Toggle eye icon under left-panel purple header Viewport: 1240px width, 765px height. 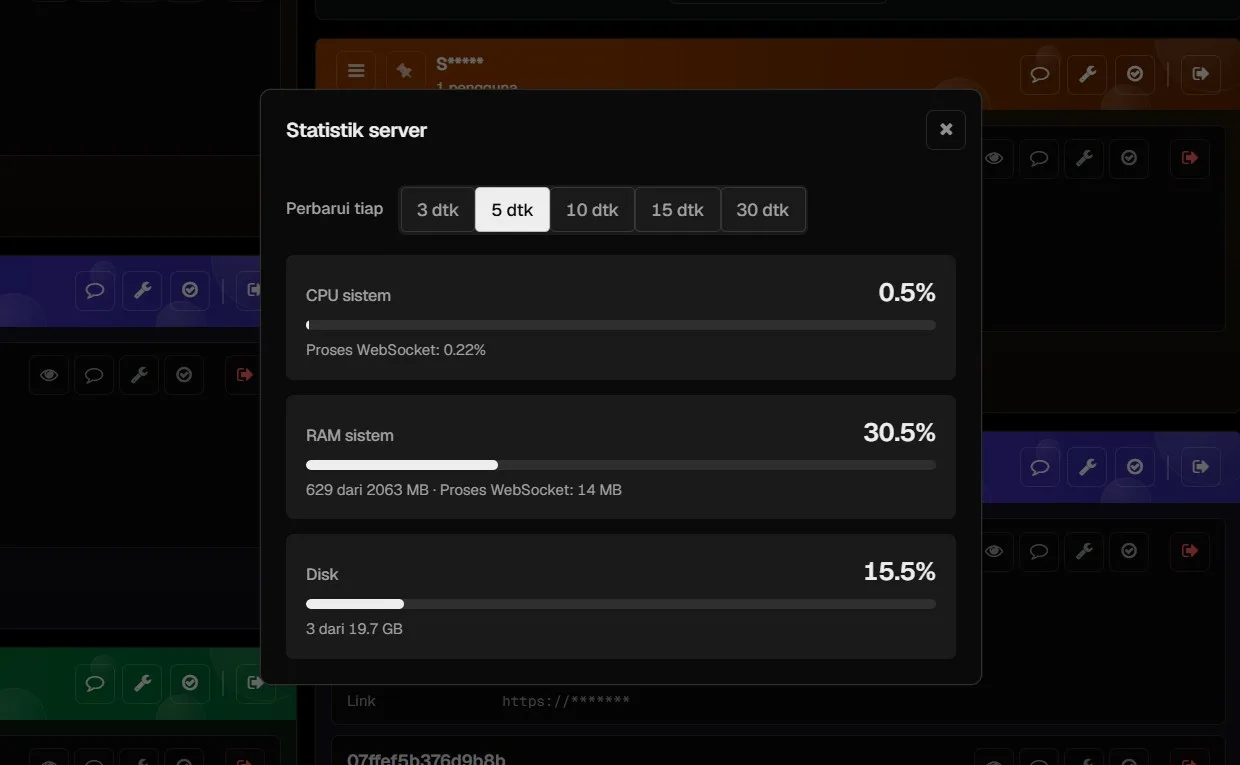pos(49,375)
